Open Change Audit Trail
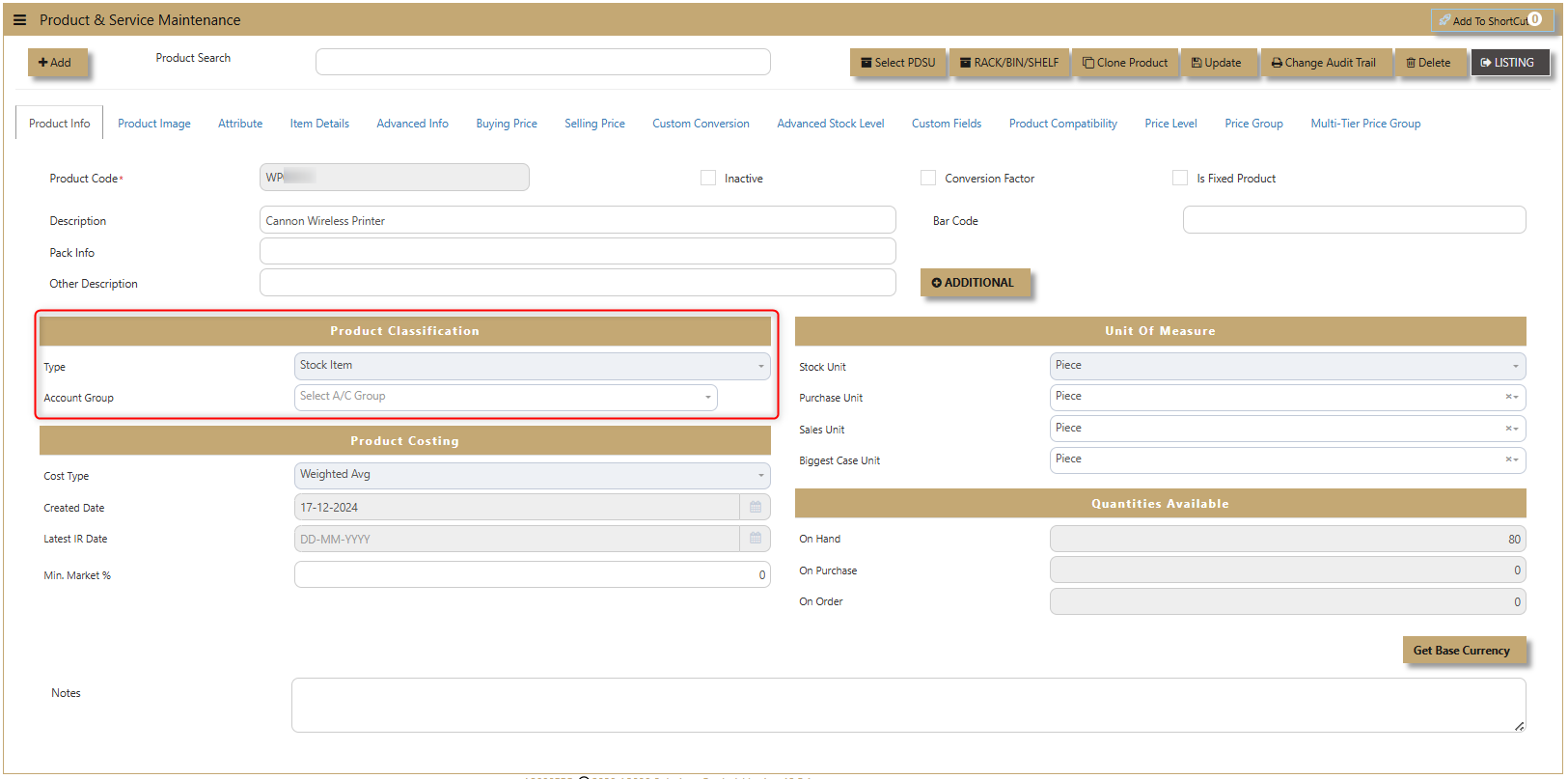 point(1325,63)
